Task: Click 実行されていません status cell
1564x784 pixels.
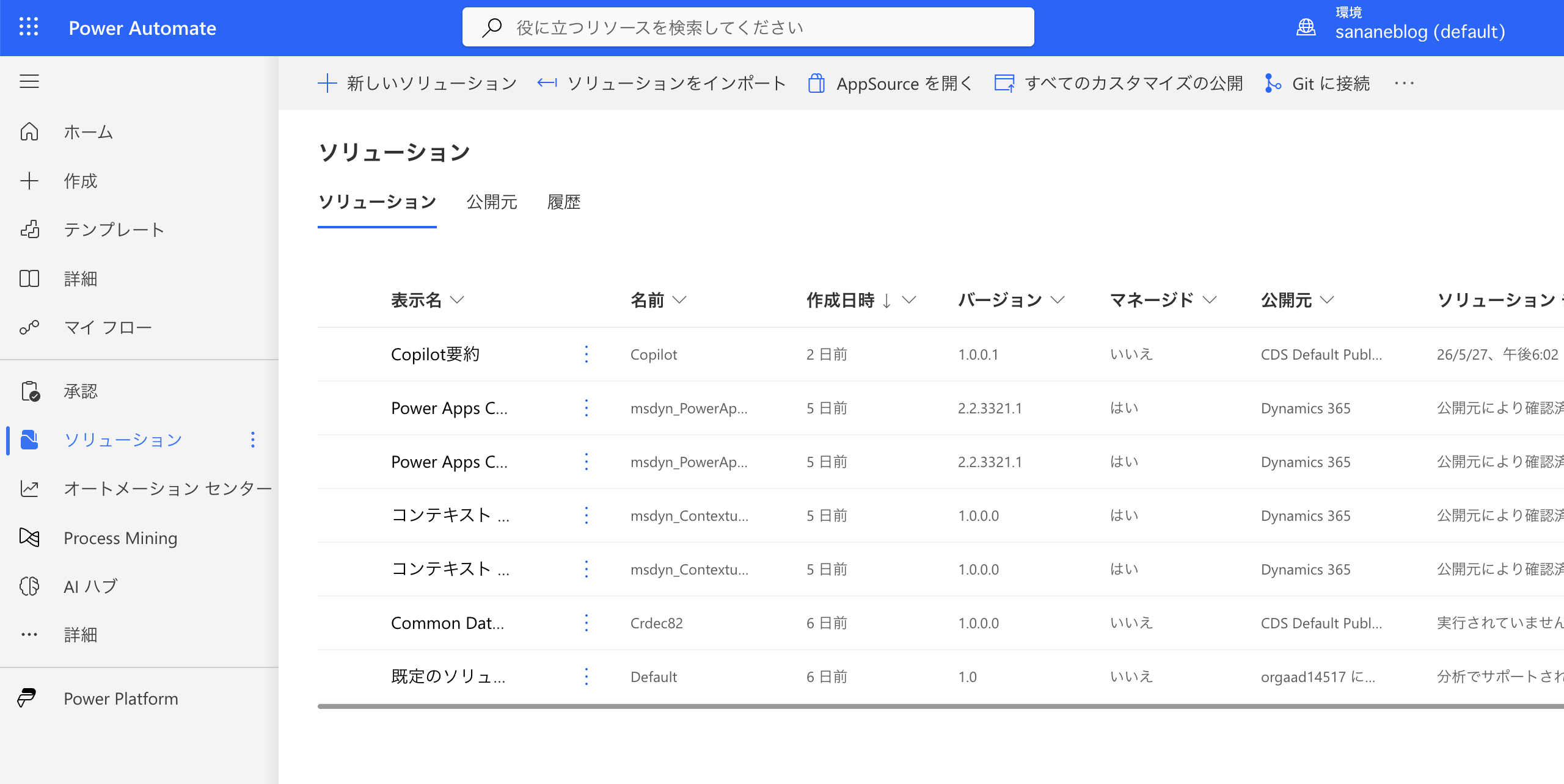Action: click(1500, 623)
